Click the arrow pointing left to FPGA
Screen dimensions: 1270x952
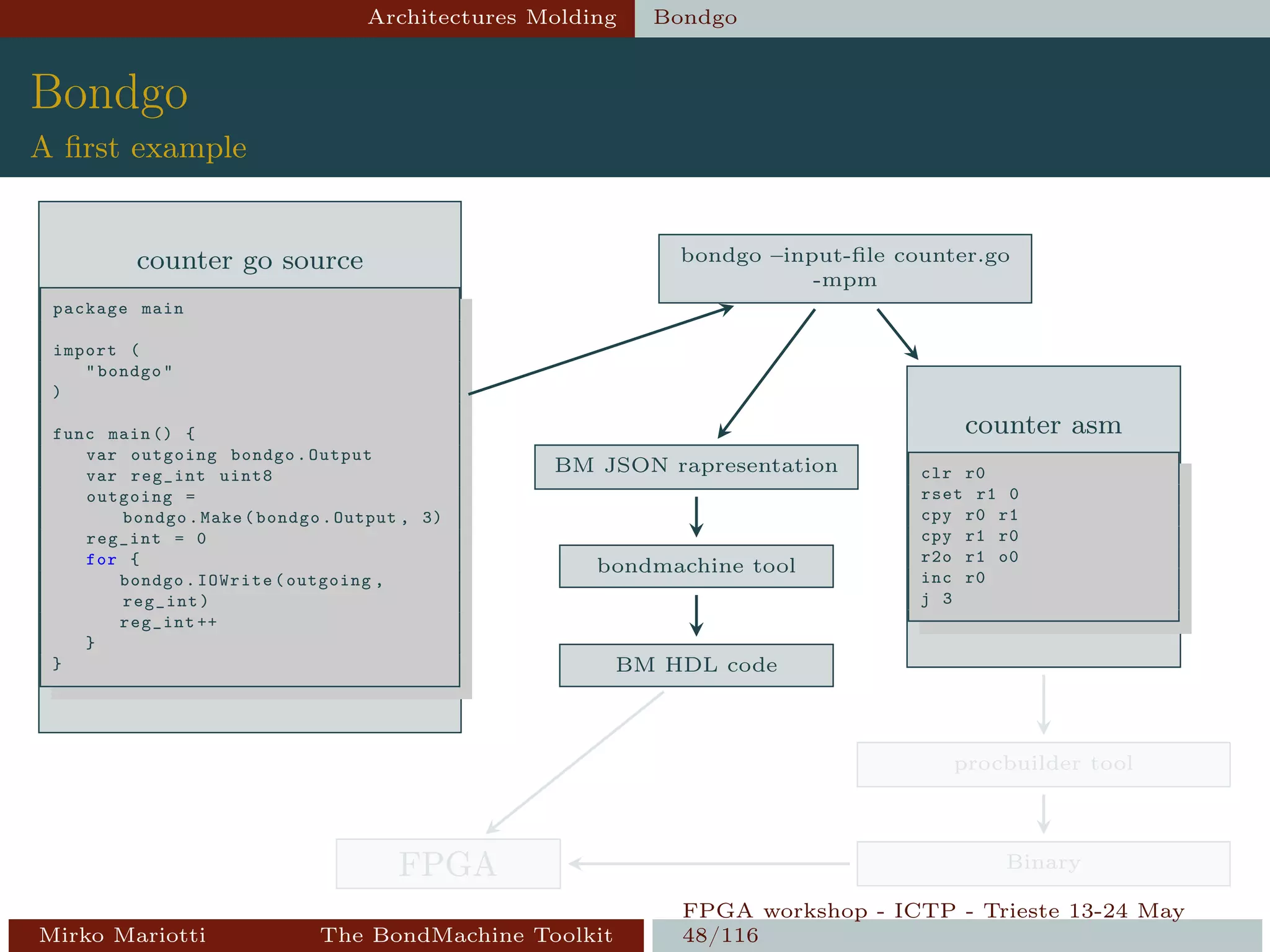click(708, 863)
